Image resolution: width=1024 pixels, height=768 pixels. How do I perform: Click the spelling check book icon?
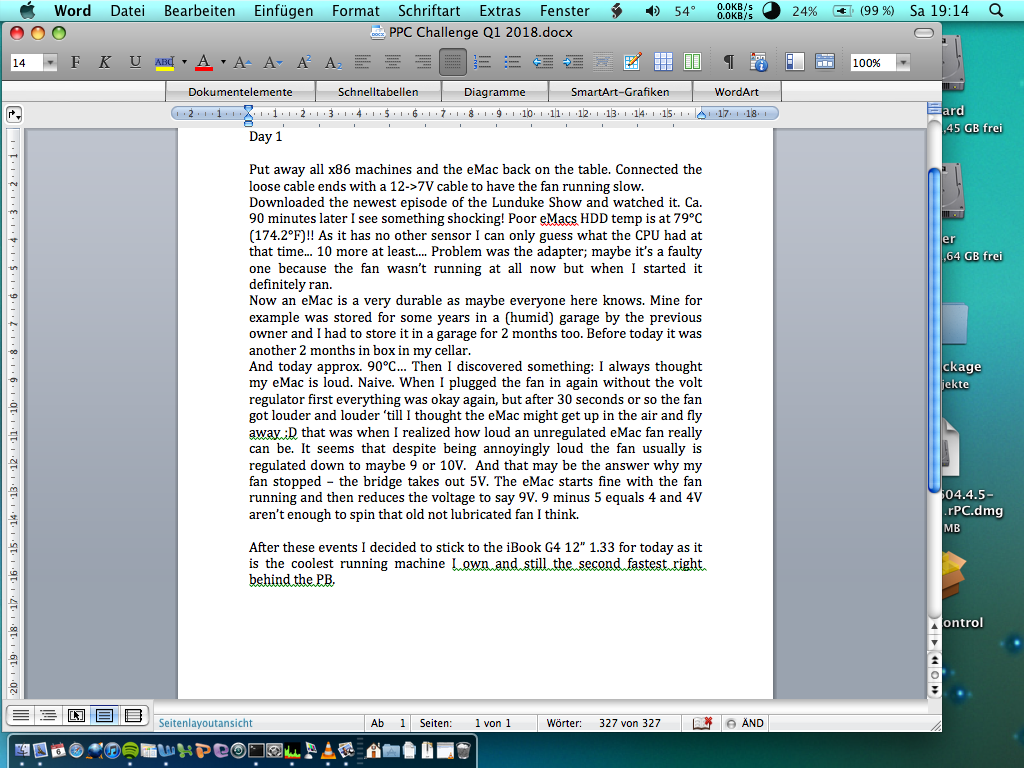[x=702, y=723]
